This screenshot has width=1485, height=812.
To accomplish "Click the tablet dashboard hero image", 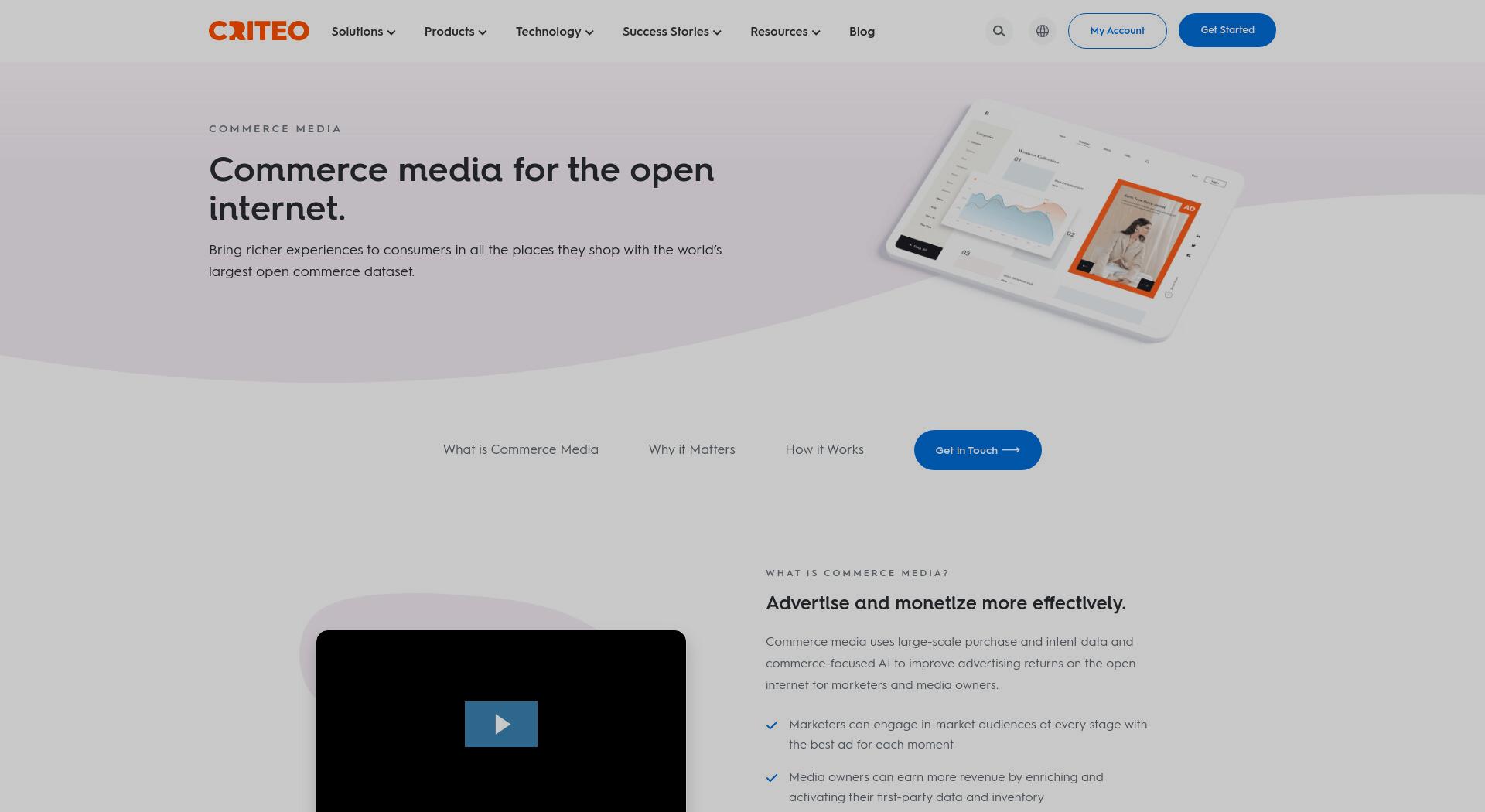I will coord(1061,220).
